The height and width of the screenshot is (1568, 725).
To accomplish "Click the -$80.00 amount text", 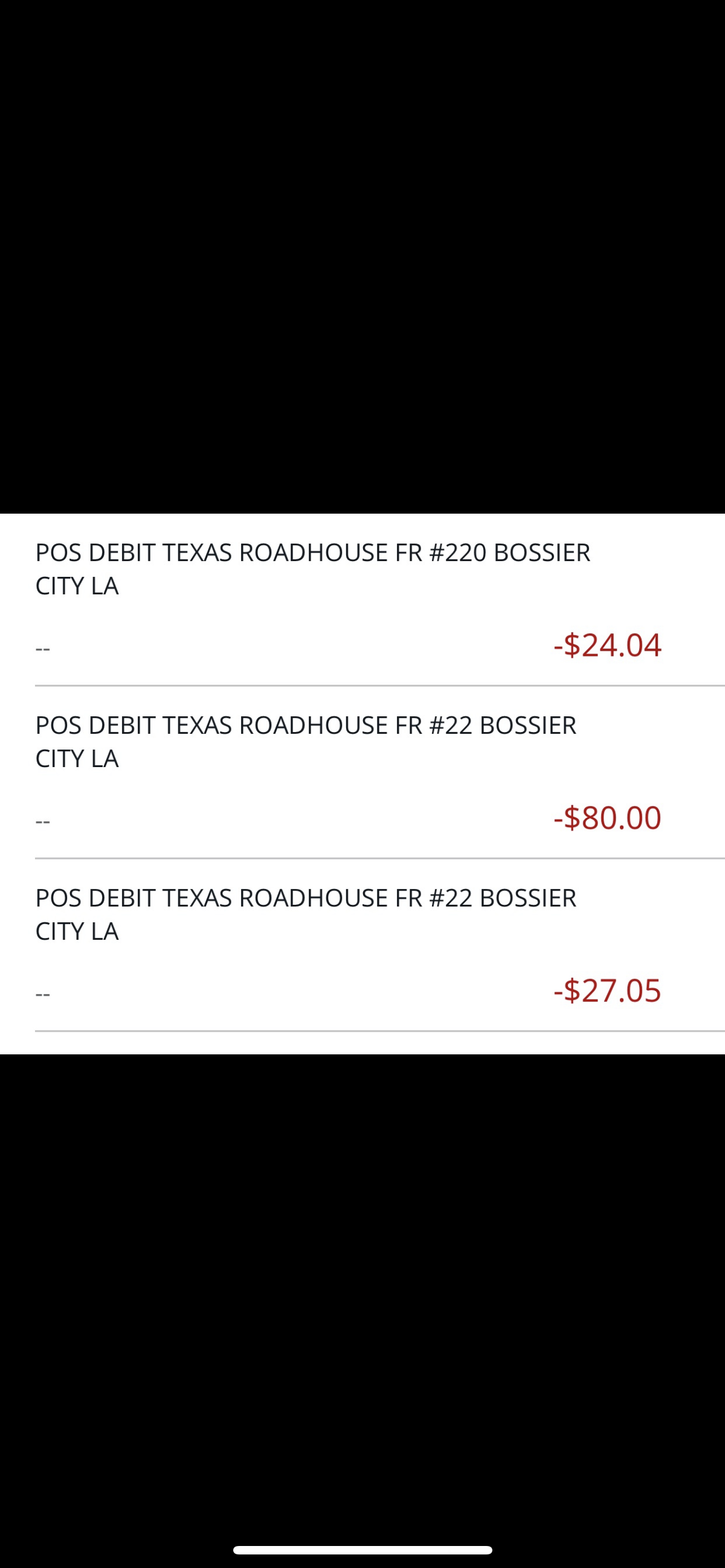I will [x=608, y=818].
